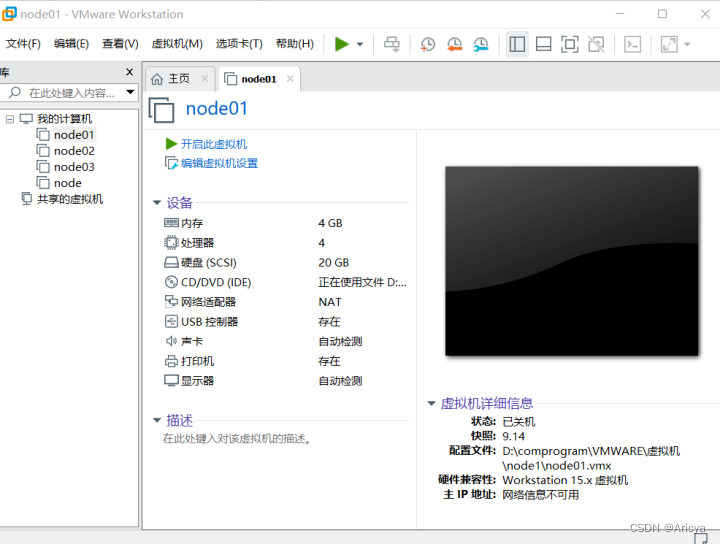Toggle the library sidebar view icon
This screenshot has height=544, width=720.
(517, 45)
